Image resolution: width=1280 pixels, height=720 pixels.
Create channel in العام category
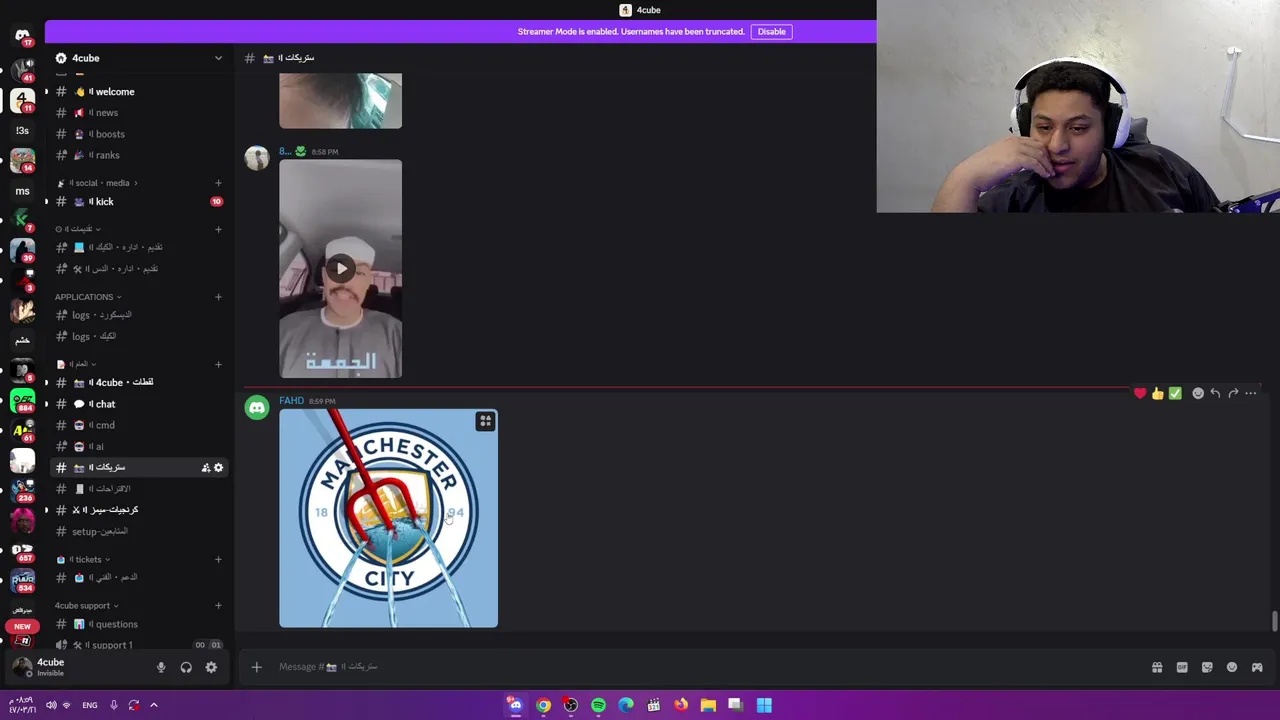pos(218,364)
